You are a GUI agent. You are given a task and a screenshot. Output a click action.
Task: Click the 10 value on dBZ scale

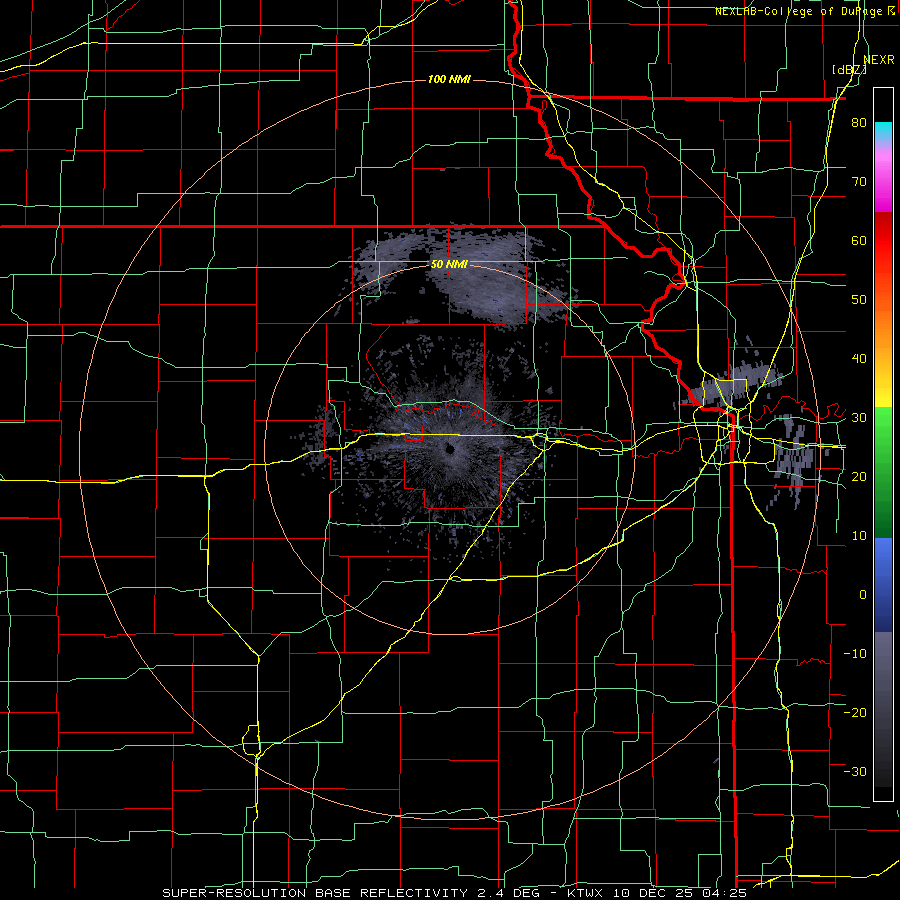(859, 536)
